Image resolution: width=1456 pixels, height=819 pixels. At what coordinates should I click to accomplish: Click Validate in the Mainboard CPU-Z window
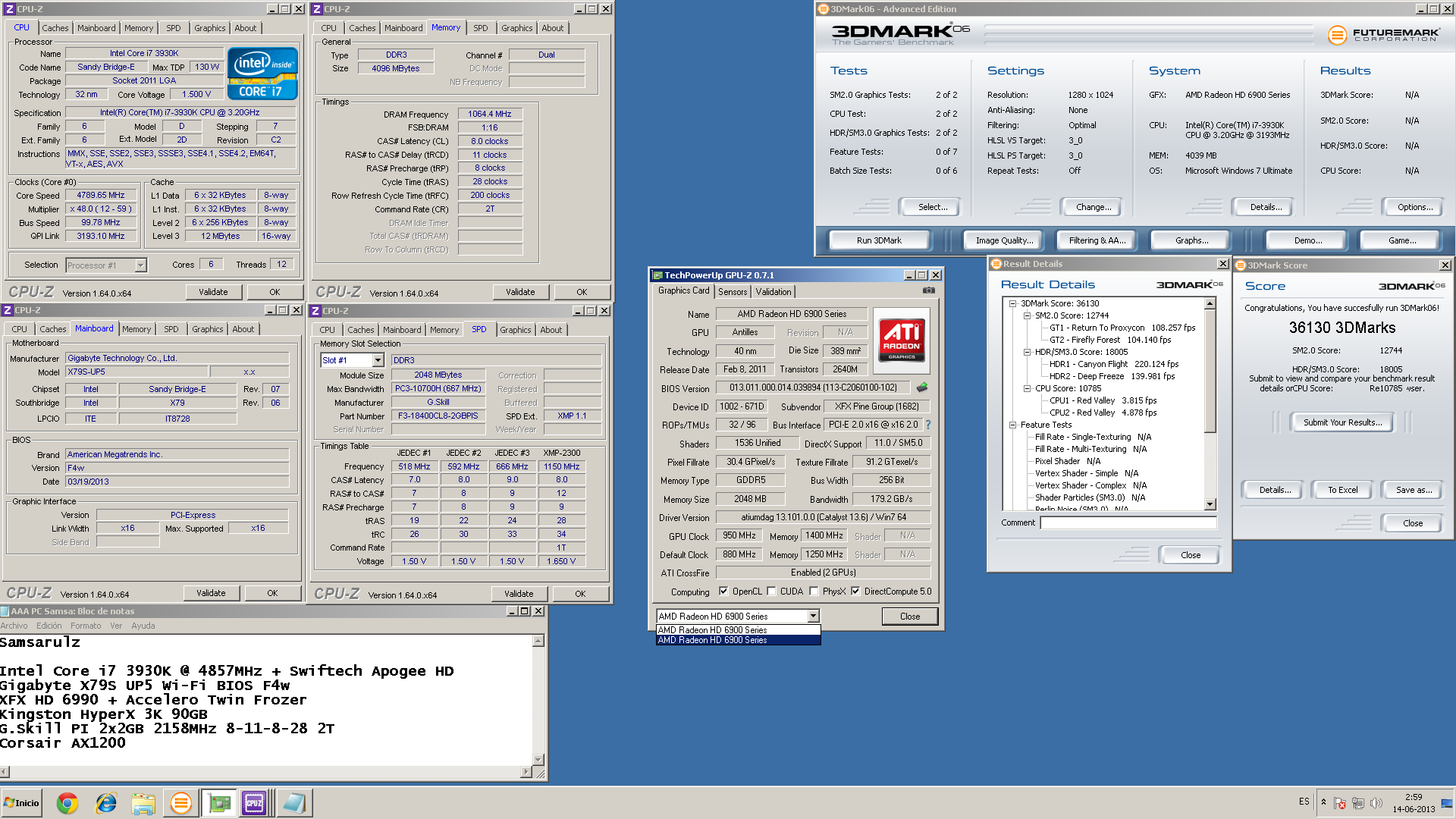click(211, 593)
